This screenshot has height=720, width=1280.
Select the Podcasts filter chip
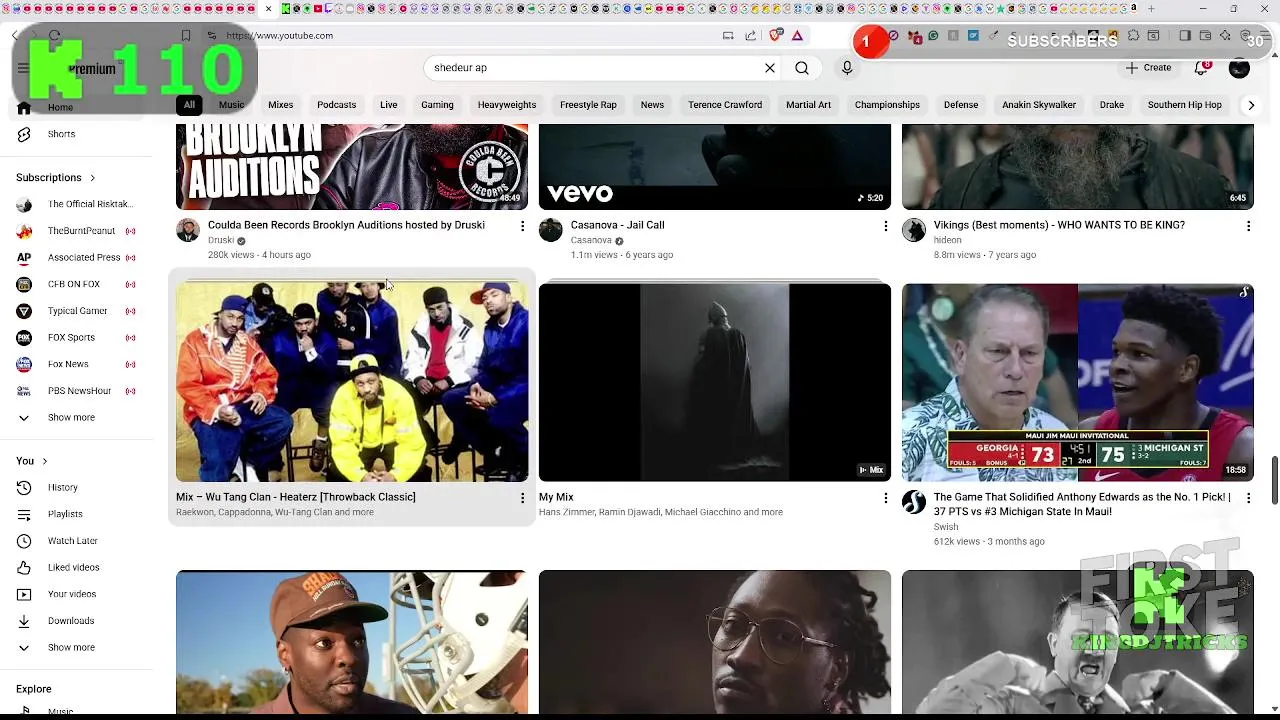[x=336, y=105]
